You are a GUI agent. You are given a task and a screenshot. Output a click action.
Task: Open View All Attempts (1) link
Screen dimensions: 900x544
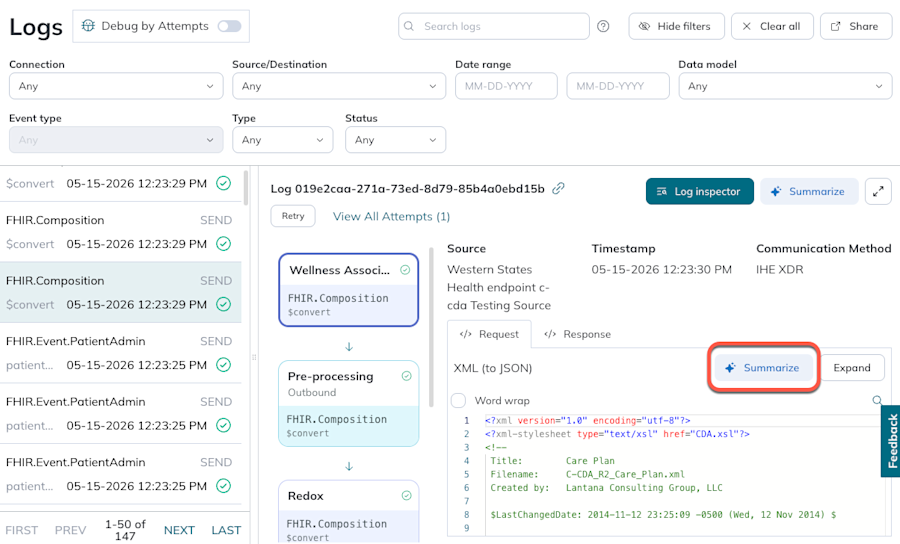tap(391, 217)
